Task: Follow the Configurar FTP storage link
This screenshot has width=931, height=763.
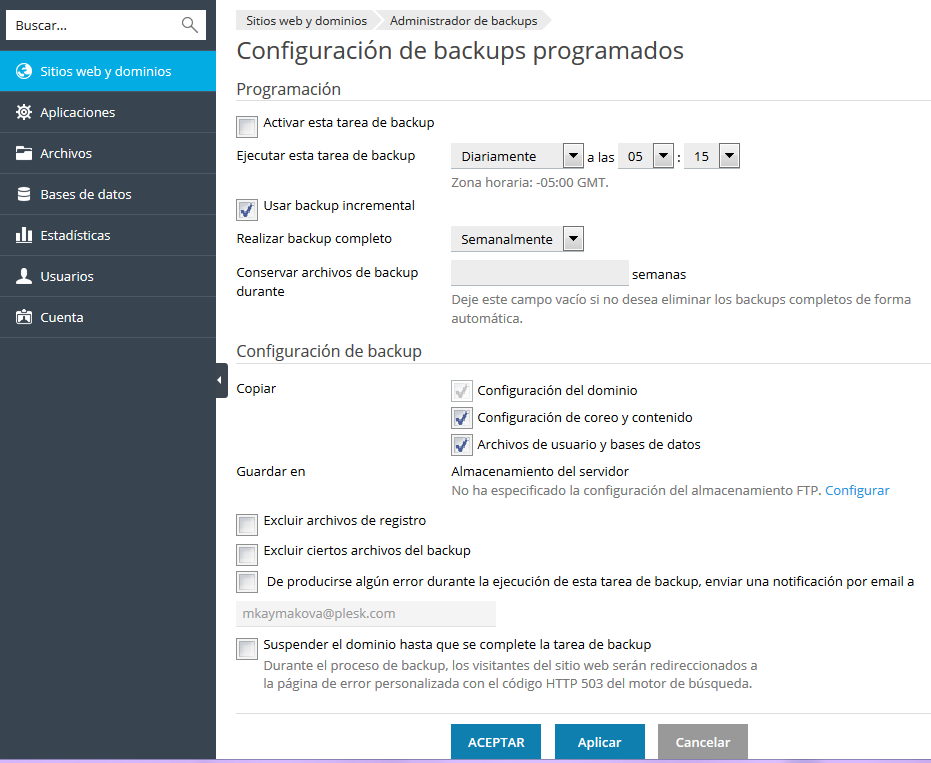Action: pyautogui.click(x=857, y=490)
